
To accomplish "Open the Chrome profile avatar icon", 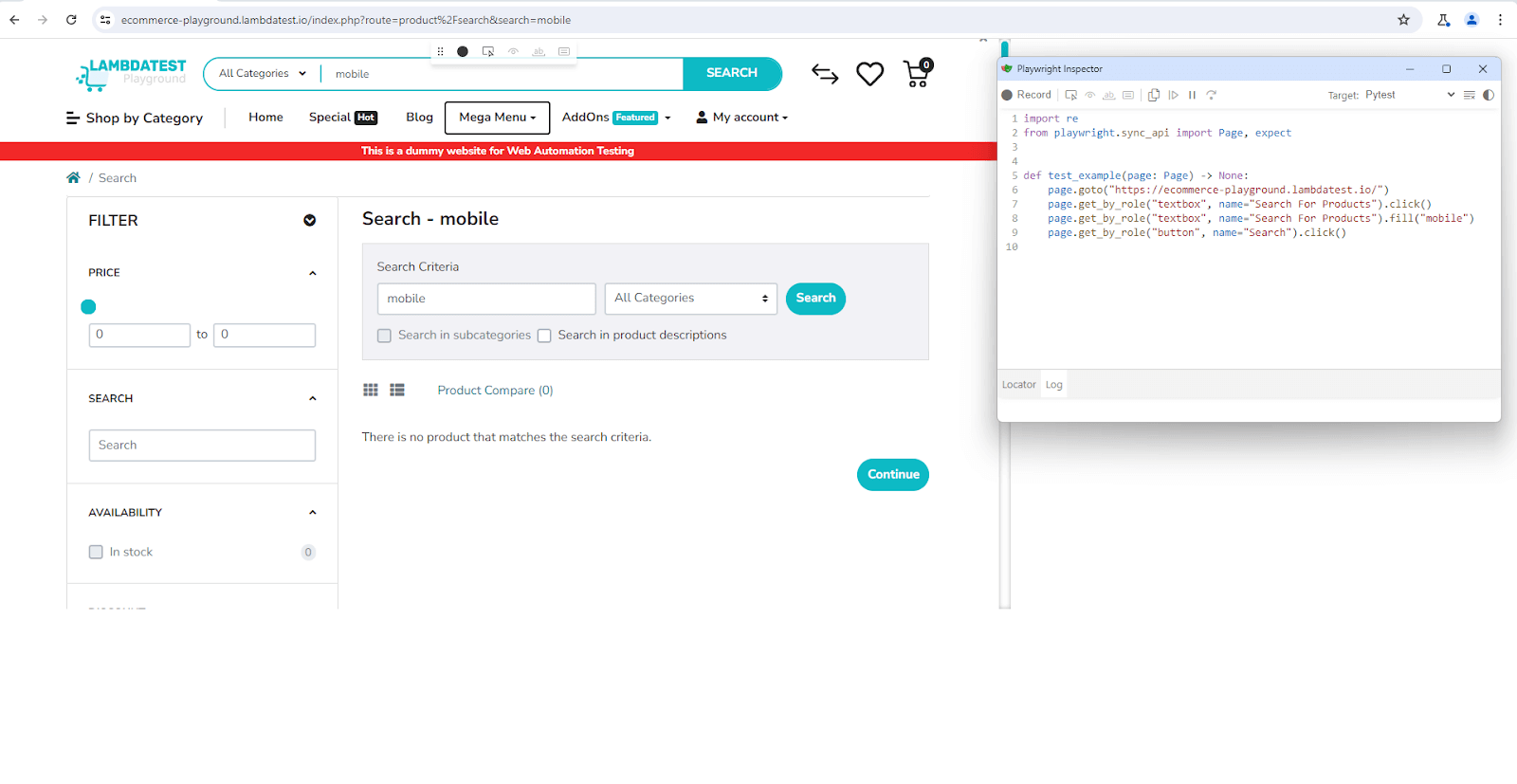I will pos(1471,19).
